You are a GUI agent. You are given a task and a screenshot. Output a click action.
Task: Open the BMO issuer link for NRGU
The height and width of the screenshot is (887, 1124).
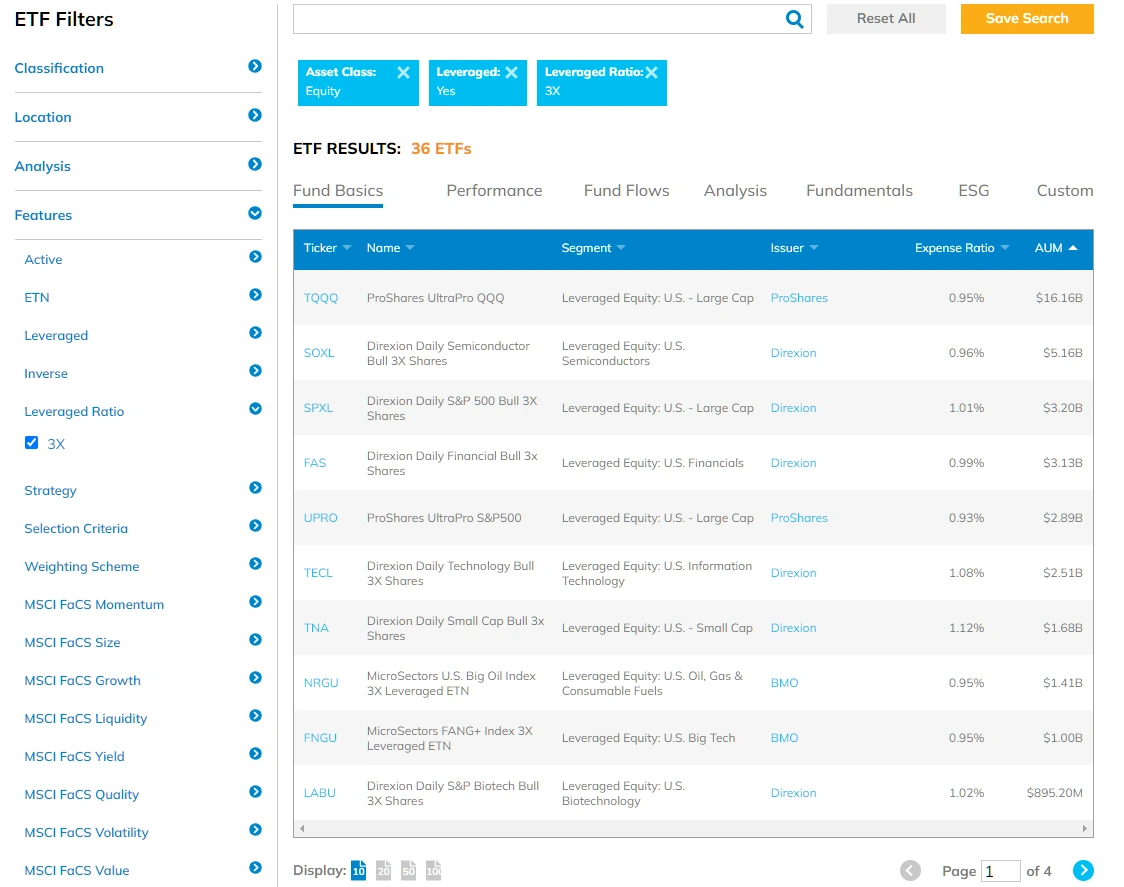point(784,683)
